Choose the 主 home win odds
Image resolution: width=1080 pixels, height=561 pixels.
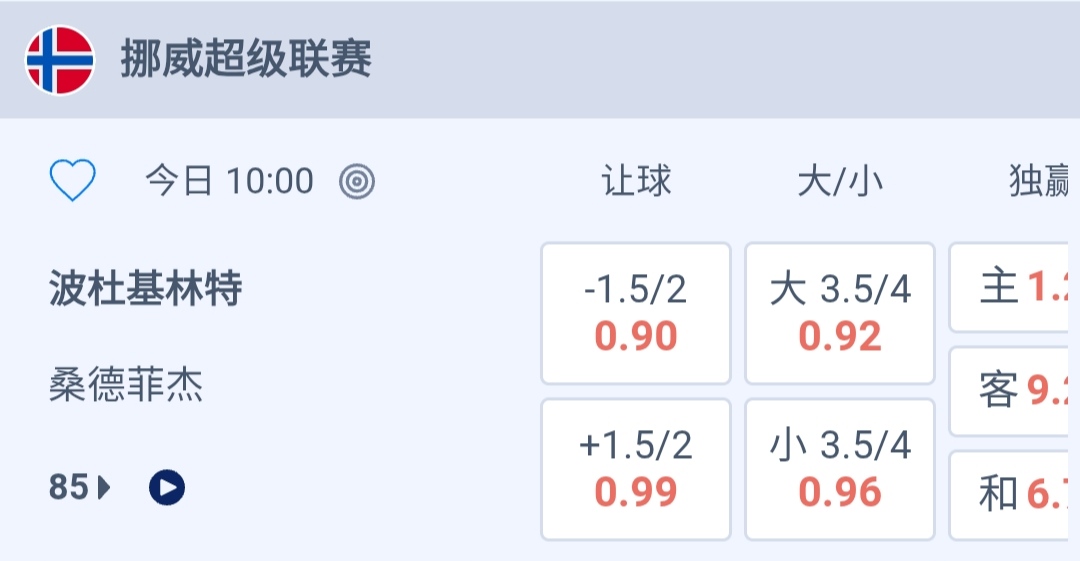click(x=1014, y=288)
